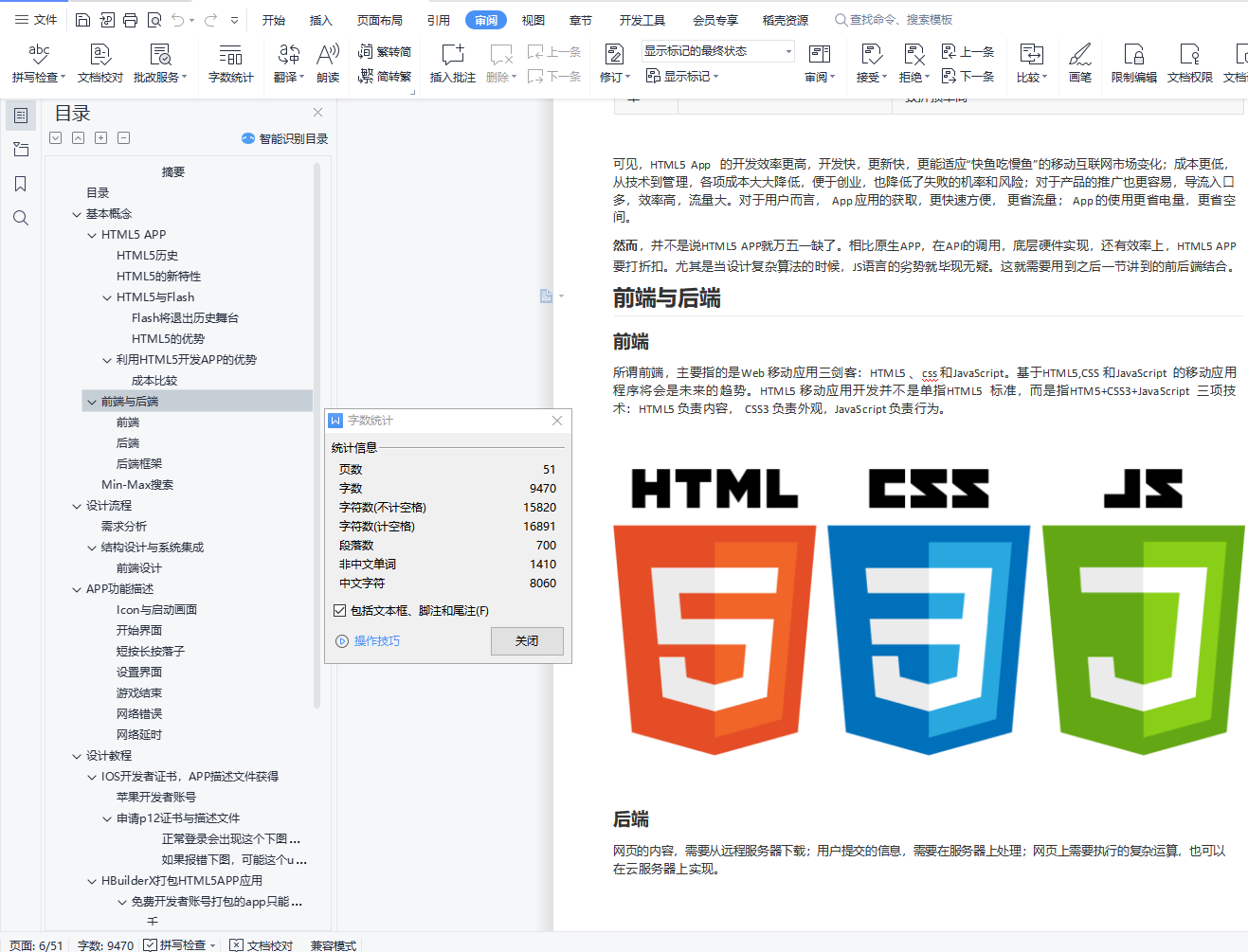Image resolution: width=1248 pixels, height=952 pixels.
Task: Select Min-Max搜索 in the outline
Action: [x=137, y=485]
